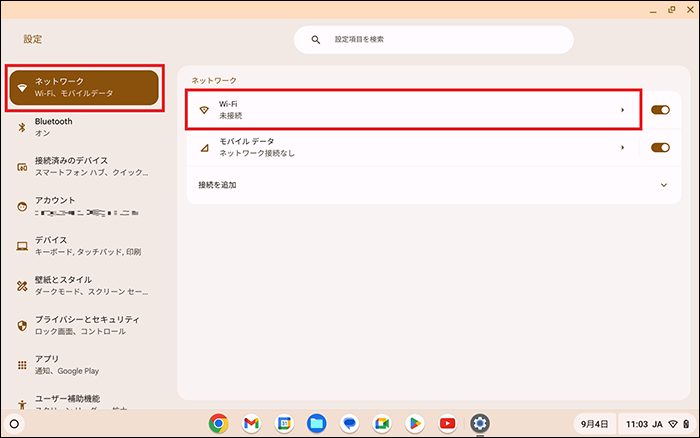Launch Google Meet from the shelf

click(x=381, y=423)
